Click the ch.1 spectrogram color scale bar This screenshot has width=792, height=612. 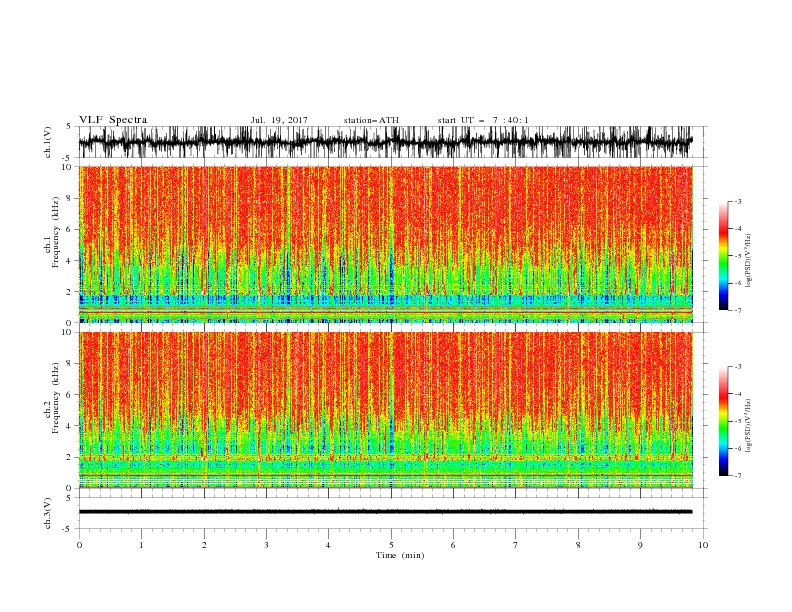723,256
